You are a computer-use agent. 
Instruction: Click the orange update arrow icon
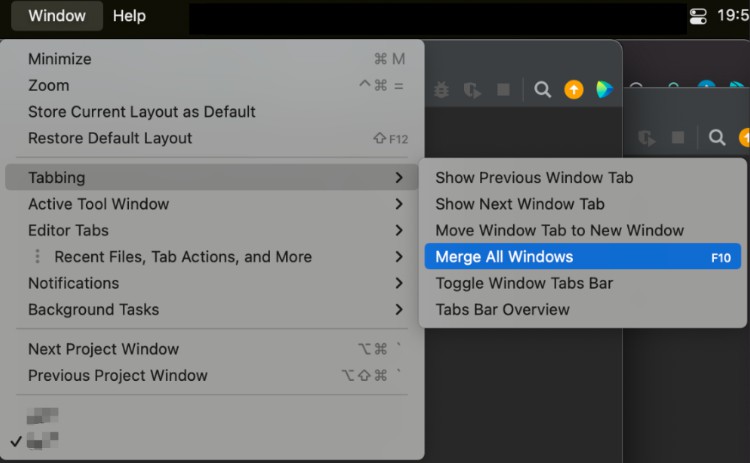click(x=574, y=89)
